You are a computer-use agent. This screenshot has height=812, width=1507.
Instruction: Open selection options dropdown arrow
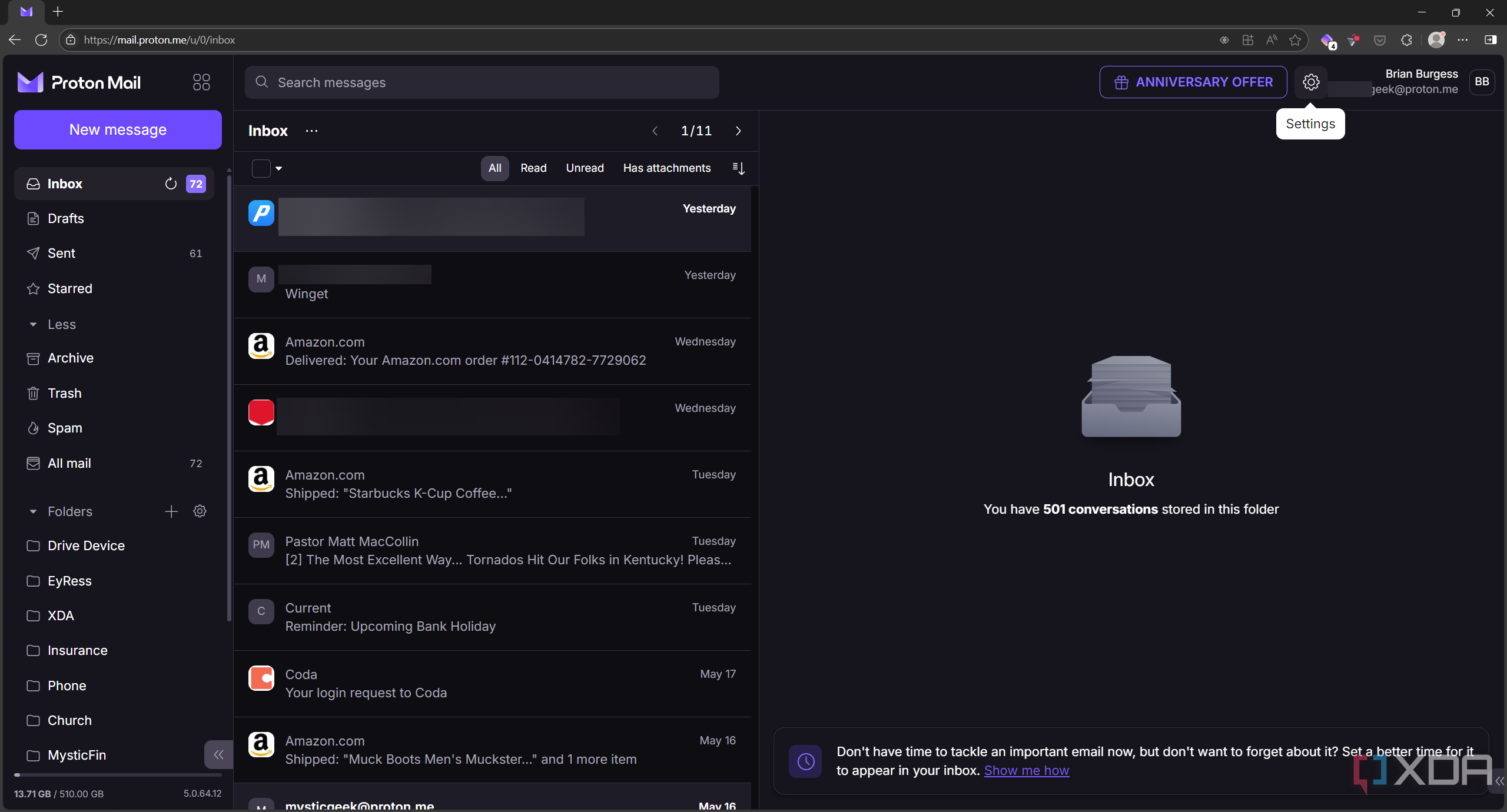(279, 168)
